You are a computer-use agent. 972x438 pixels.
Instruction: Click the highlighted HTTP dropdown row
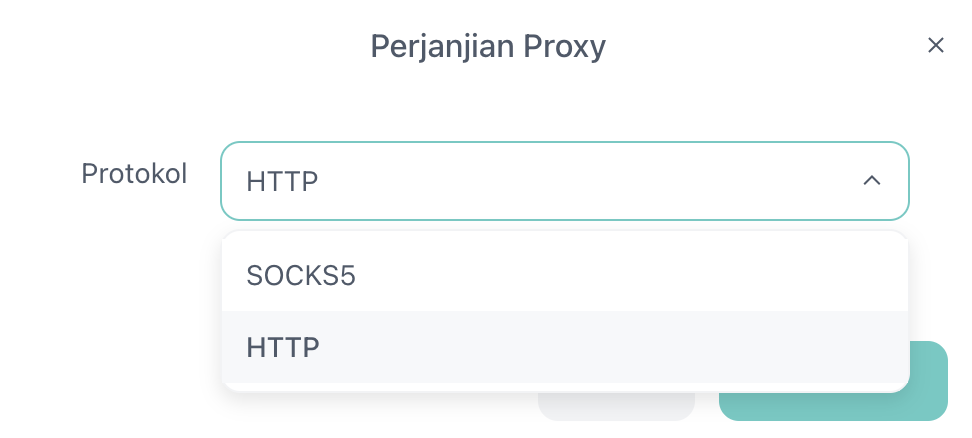(x=564, y=347)
